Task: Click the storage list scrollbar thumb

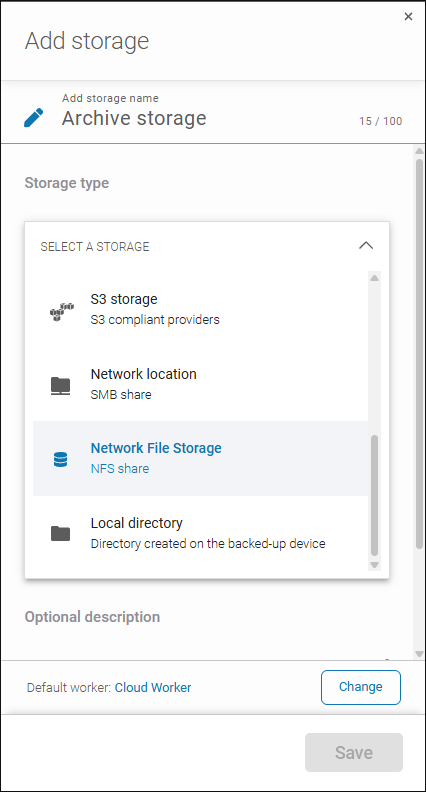Action: [x=374, y=496]
